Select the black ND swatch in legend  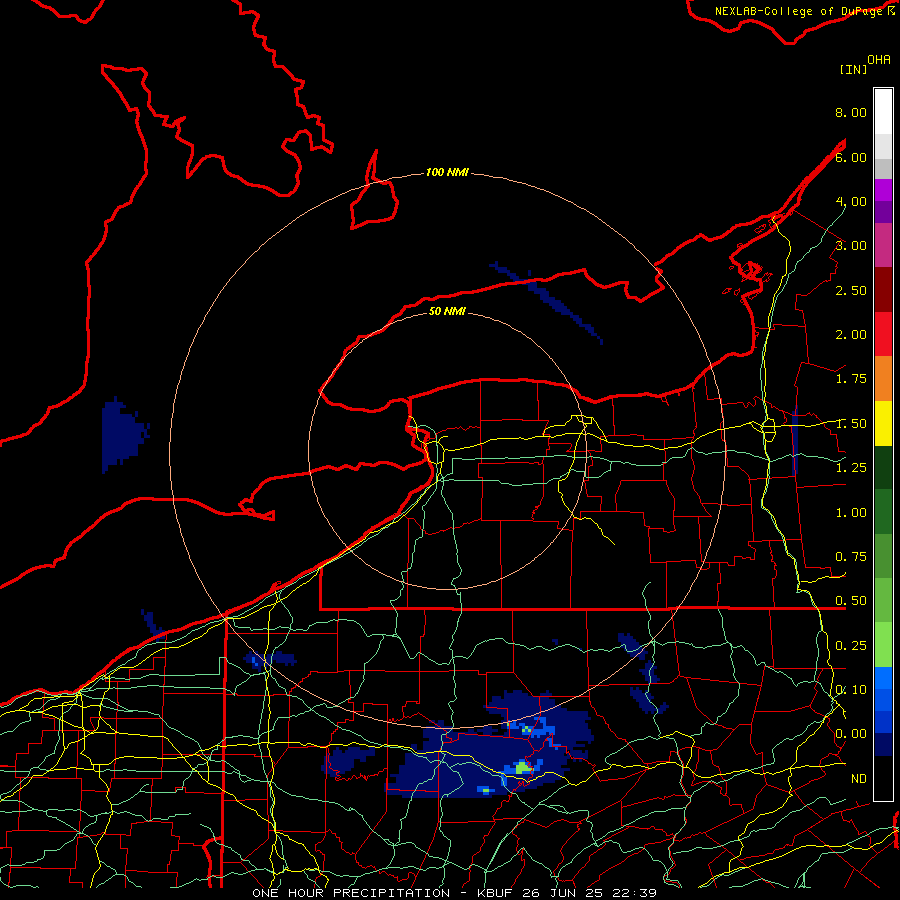883,778
